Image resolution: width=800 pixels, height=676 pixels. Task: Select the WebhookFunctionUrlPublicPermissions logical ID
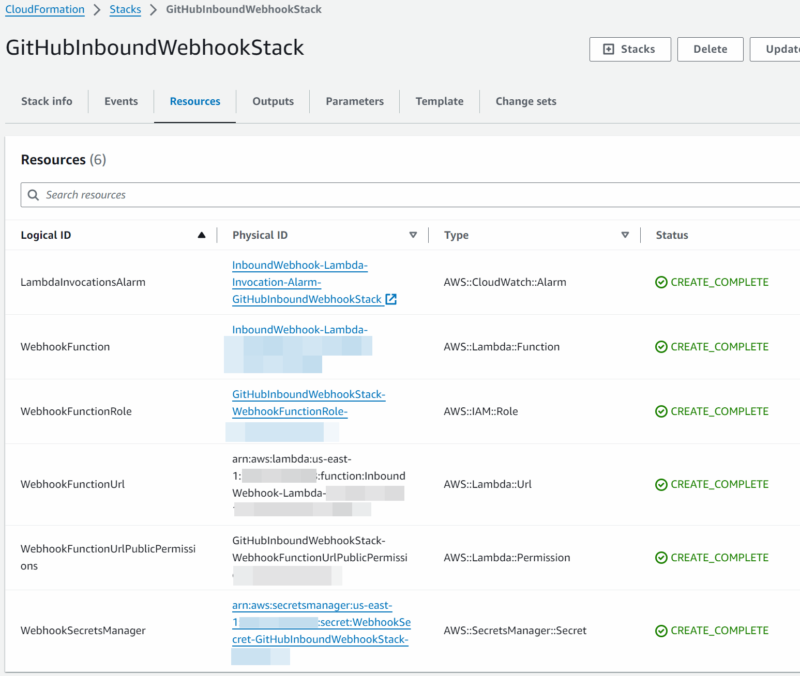[108, 557]
